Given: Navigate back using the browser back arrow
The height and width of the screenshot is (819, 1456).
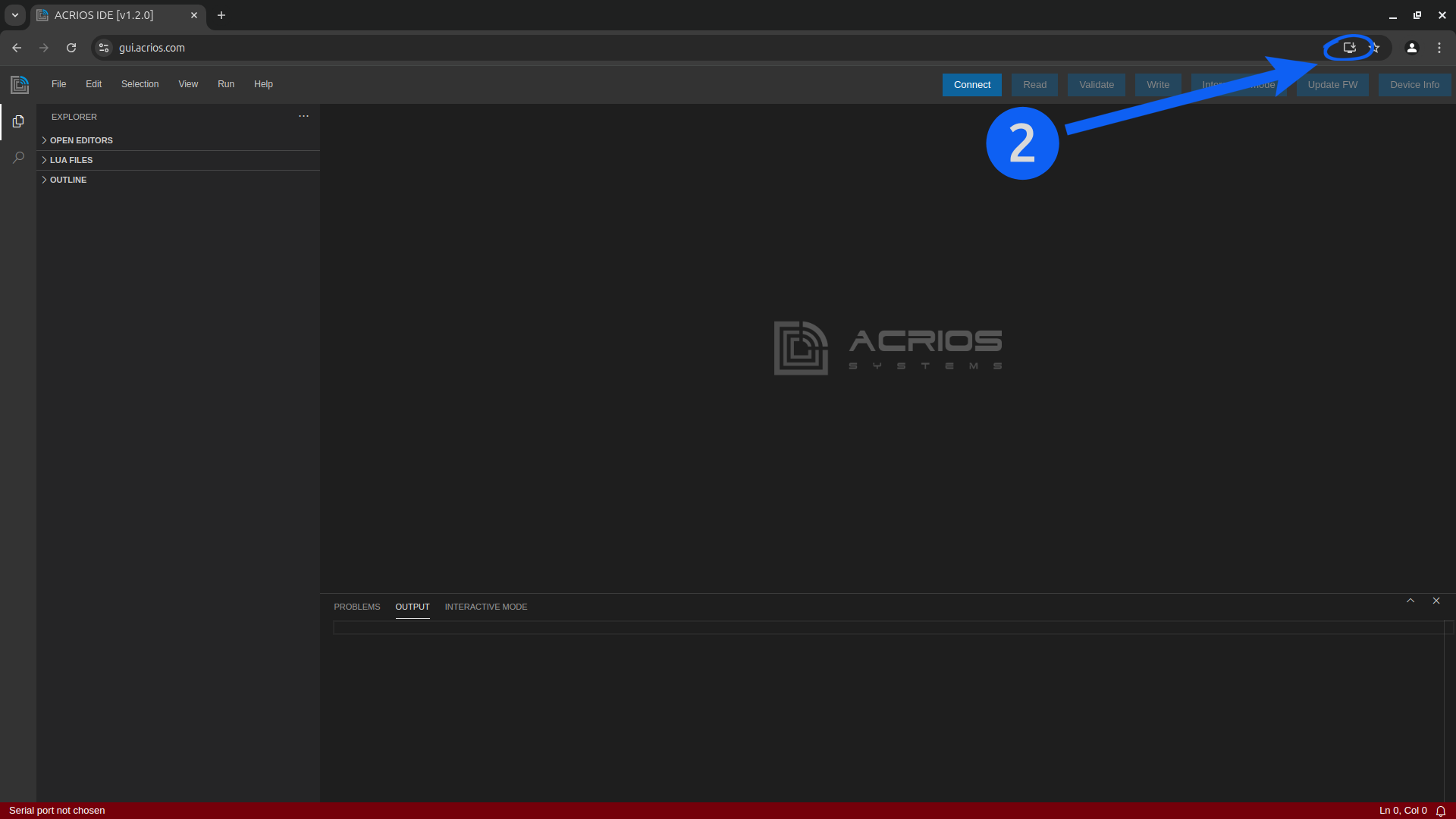Looking at the screenshot, I should tap(16, 47).
